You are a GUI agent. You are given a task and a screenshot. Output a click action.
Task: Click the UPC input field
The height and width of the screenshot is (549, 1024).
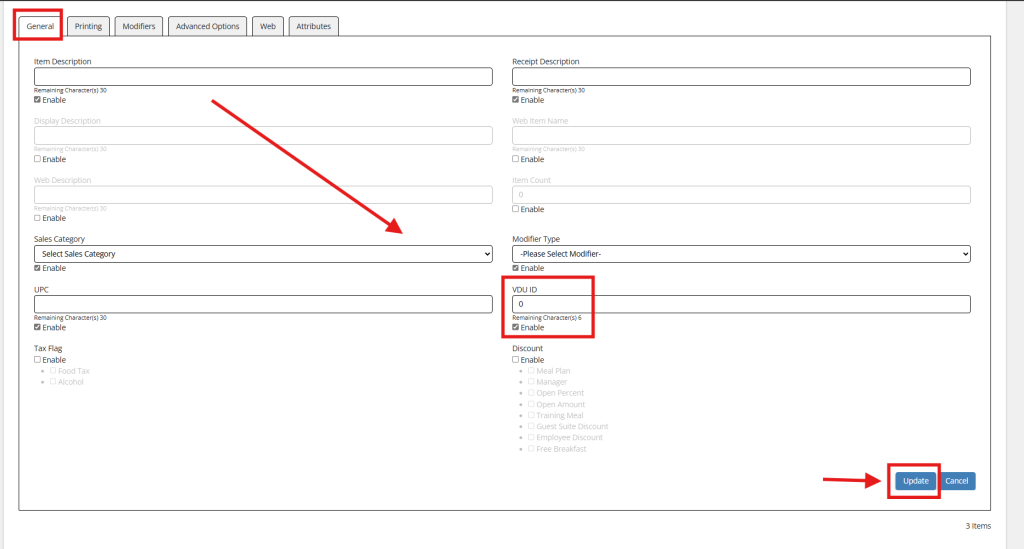point(263,304)
